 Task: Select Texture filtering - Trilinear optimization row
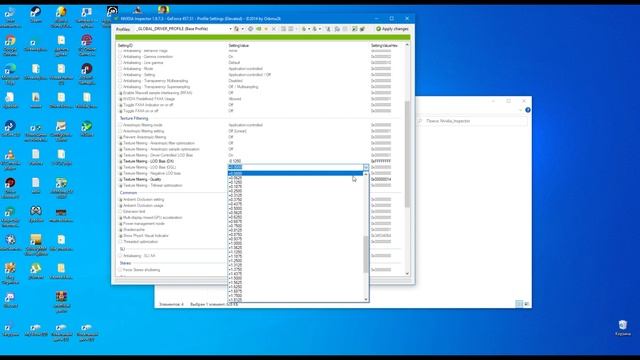pos(172,185)
